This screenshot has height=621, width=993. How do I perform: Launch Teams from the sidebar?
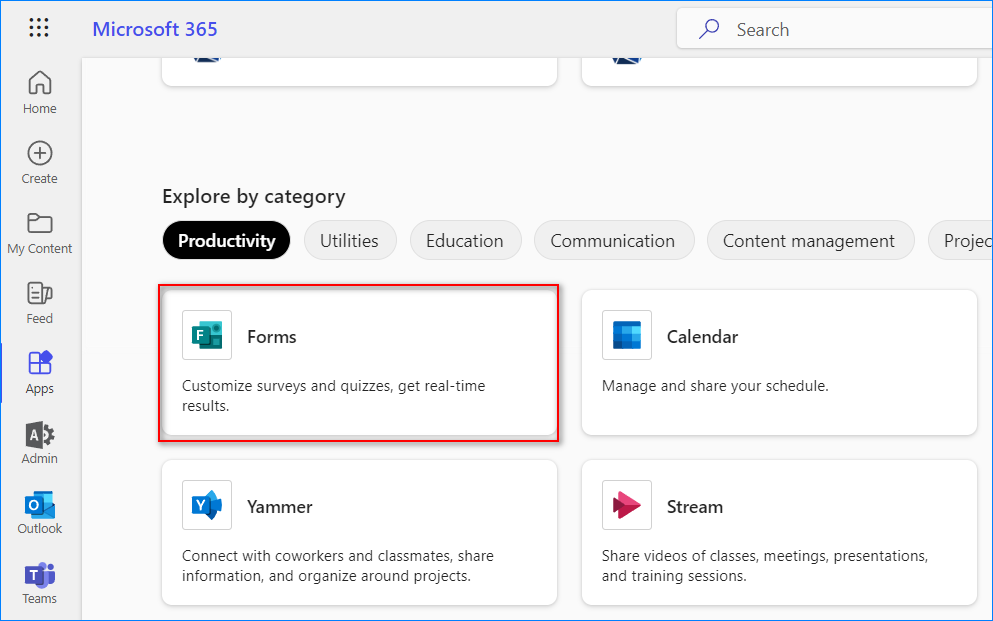[39, 583]
